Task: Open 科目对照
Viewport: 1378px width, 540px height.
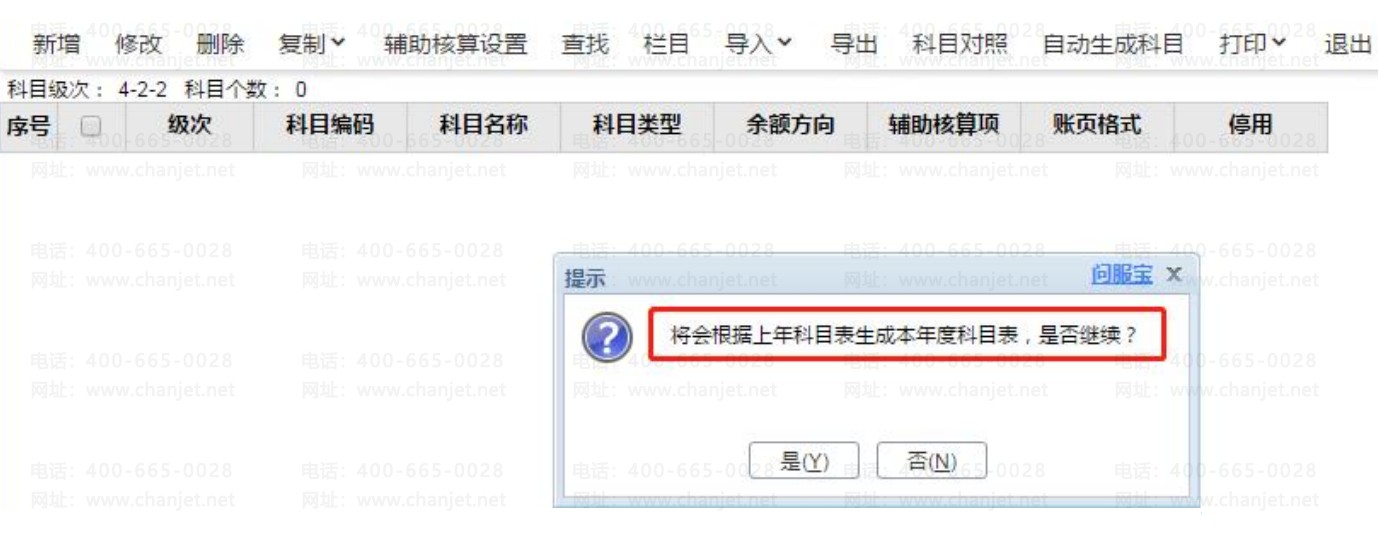Action: point(960,44)
